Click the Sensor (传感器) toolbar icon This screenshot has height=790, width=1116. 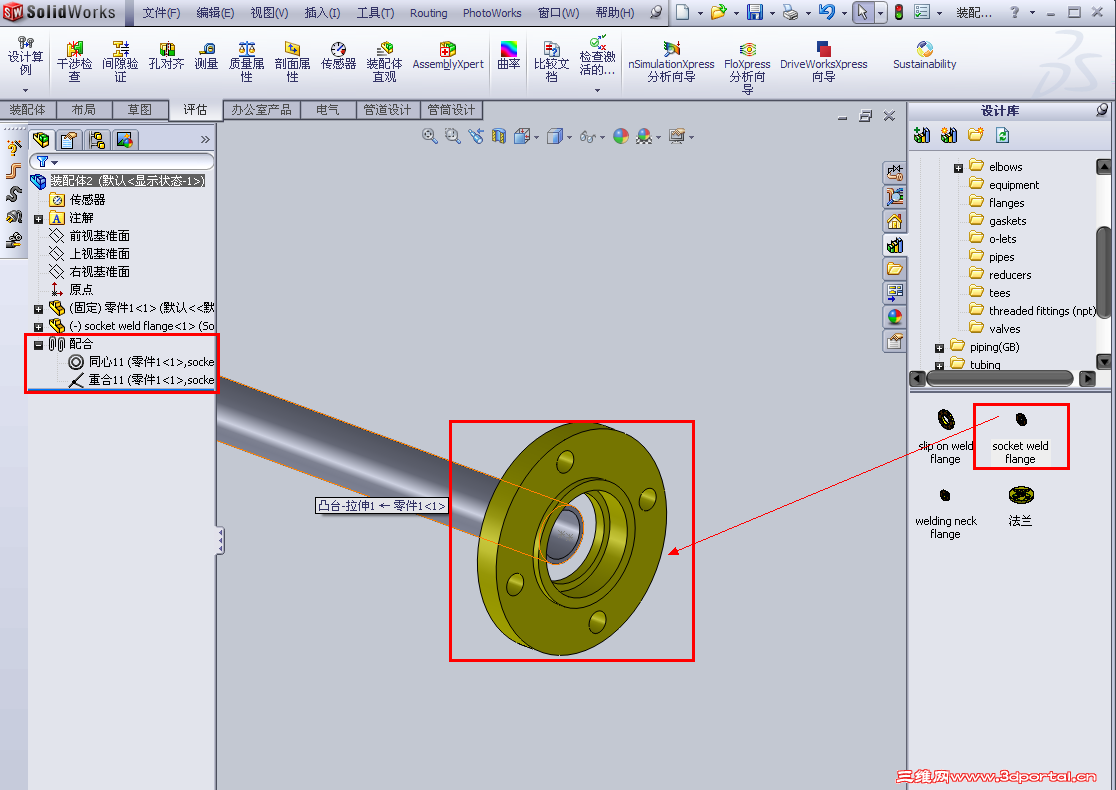tap(338, 56)
